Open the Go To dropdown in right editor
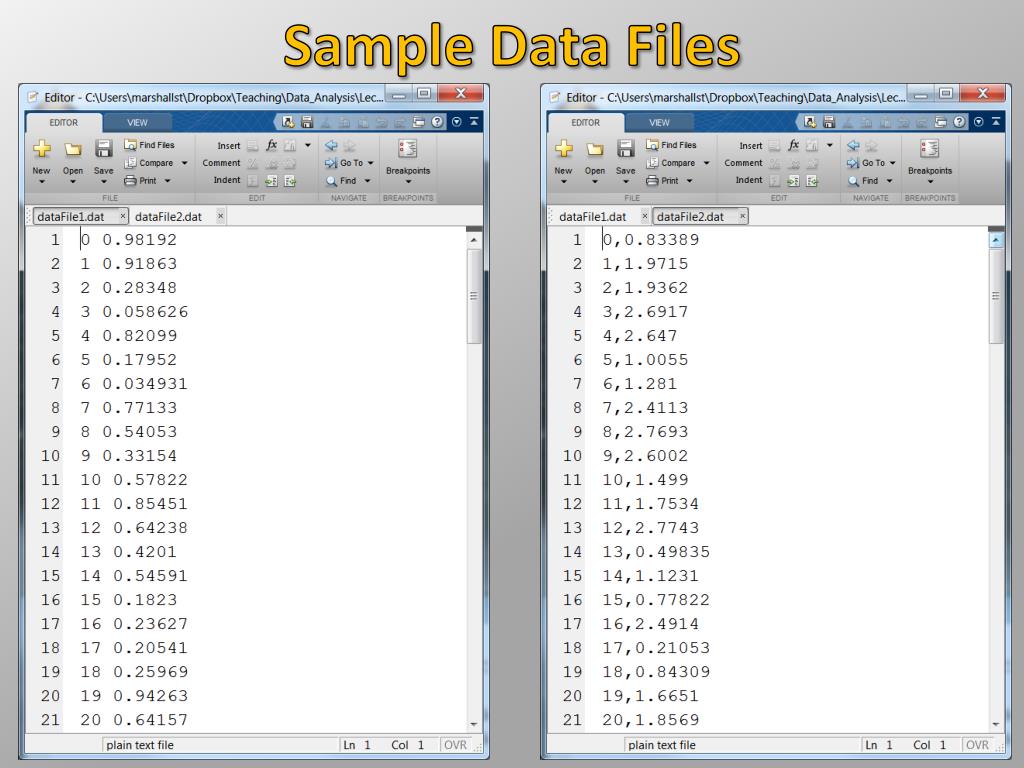Screen dimensions: 1024x768 click(x=893, y=163)
